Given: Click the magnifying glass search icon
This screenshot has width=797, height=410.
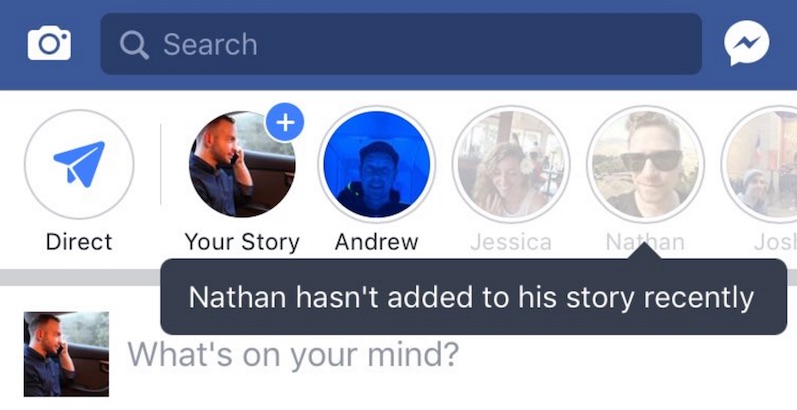Looking at the screenshot, I should 134,45.
